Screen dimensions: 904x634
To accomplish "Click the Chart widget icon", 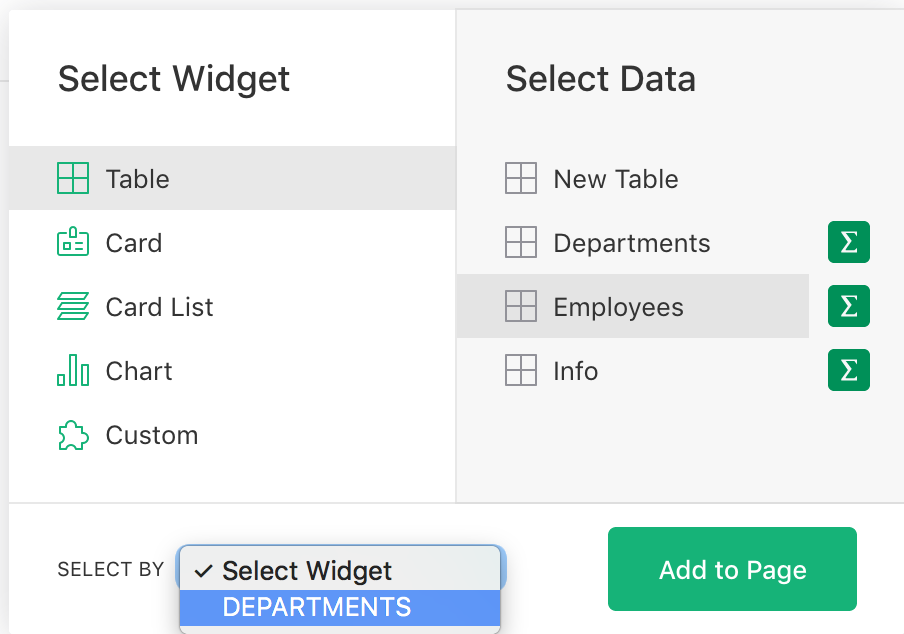I will coord(73,370).
